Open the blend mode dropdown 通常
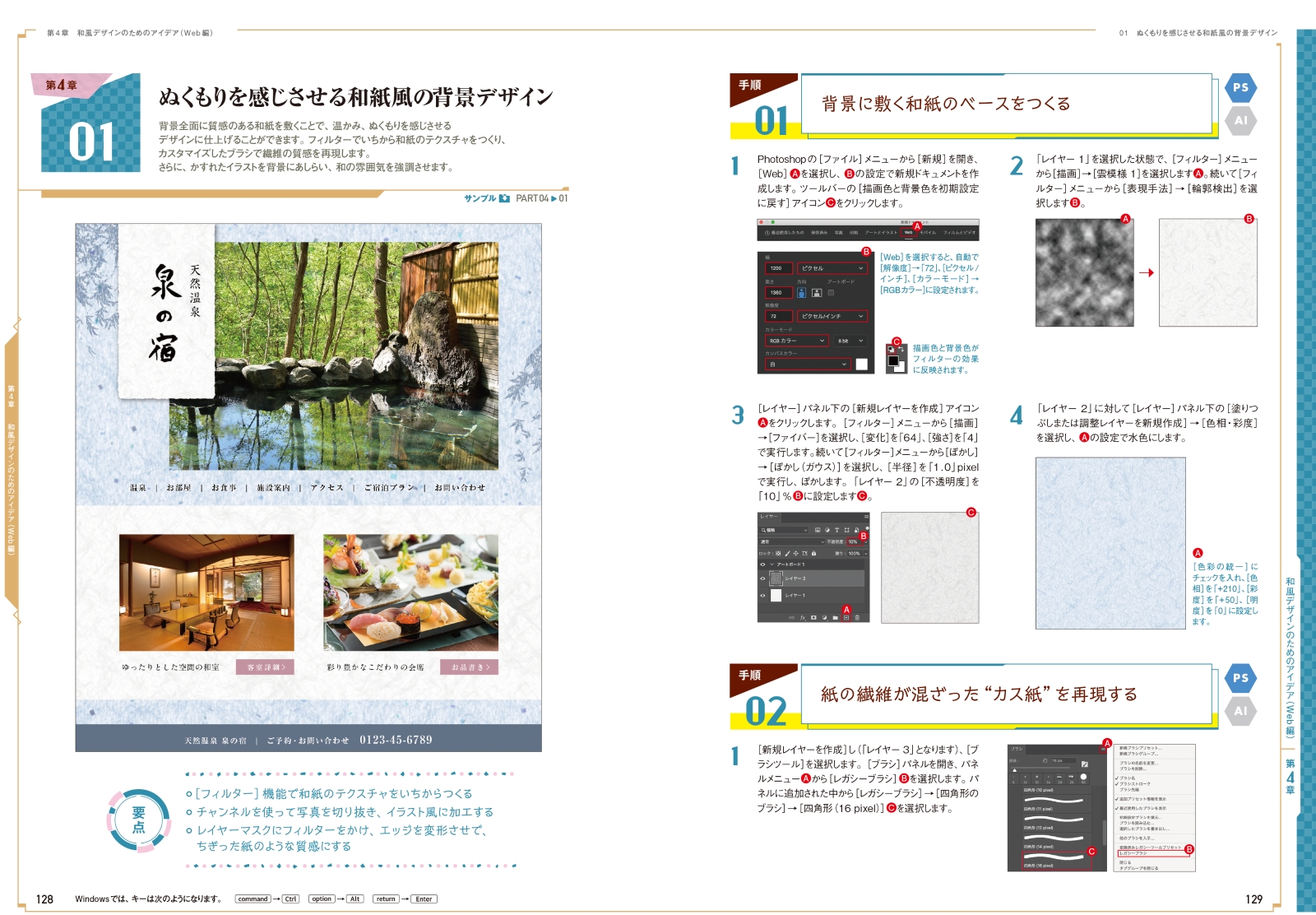 [791, 542]
